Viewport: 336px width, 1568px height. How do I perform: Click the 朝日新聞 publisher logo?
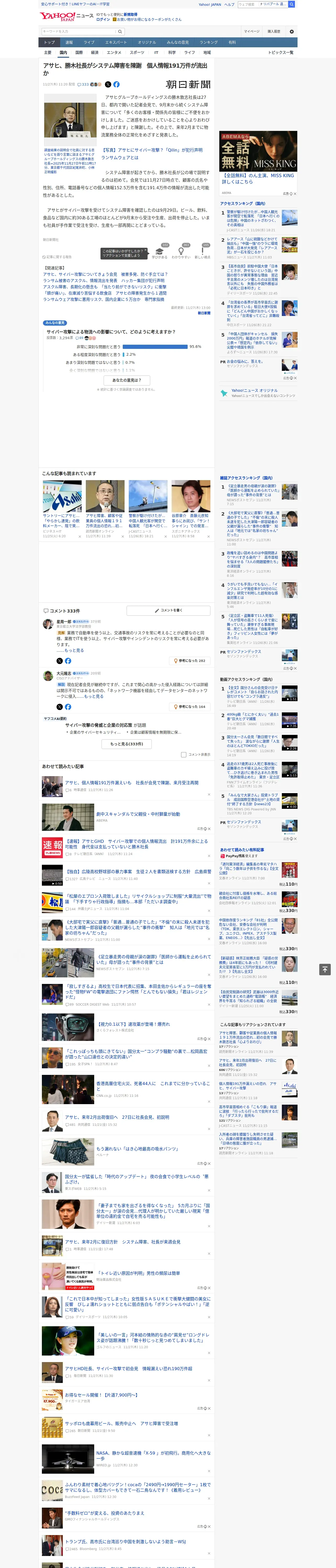tap(188, 85)
